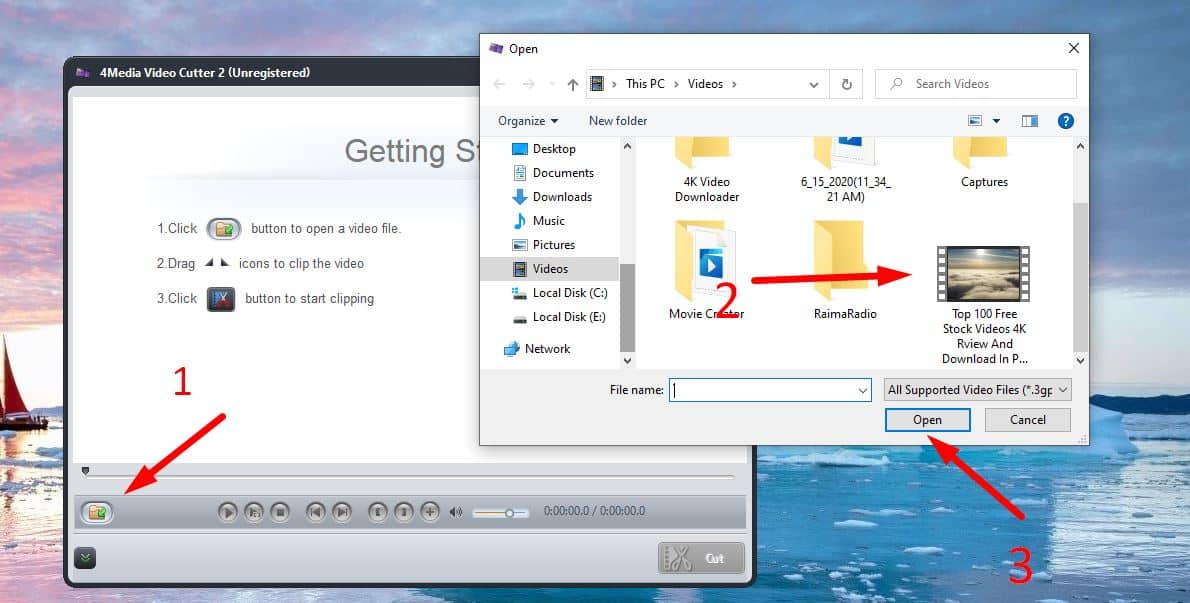Click the previous frame button
Image resolution: width=1190 pixels, height=603 pixels.
(x=316, y=512)
